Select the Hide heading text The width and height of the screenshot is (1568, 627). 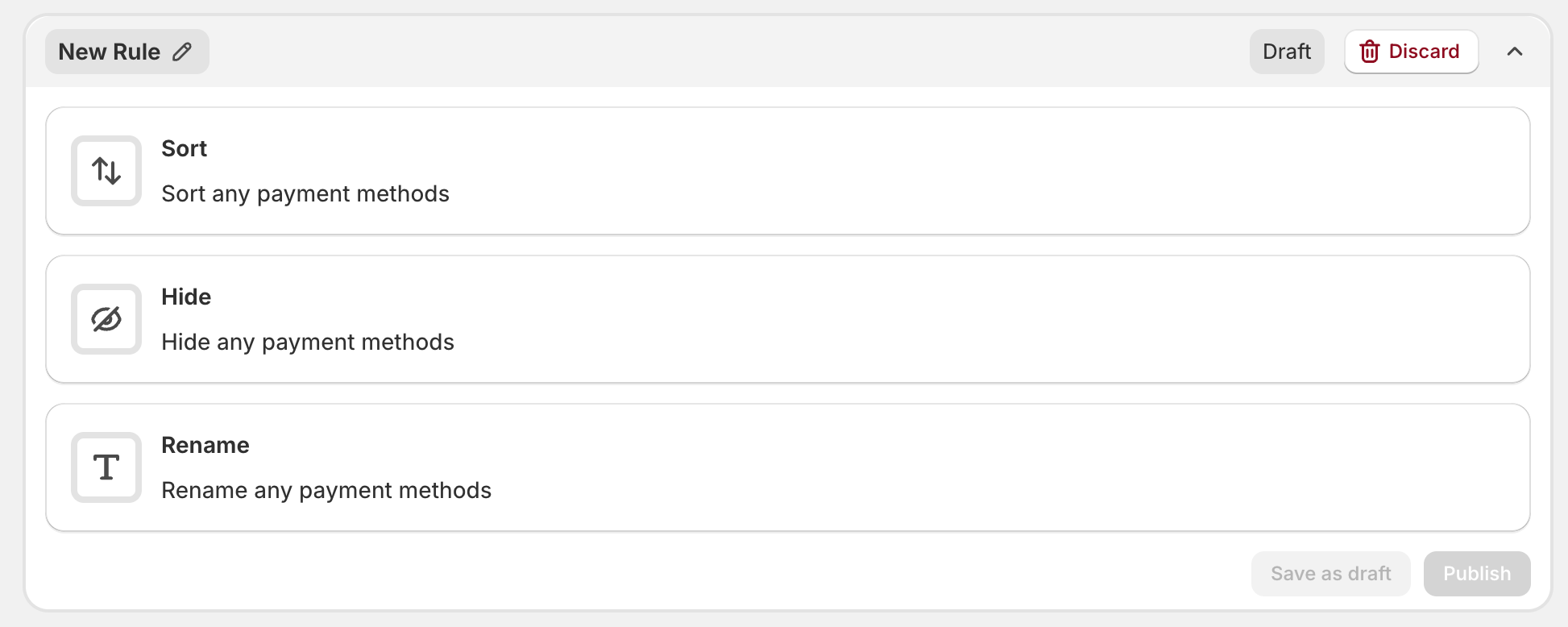186,297
